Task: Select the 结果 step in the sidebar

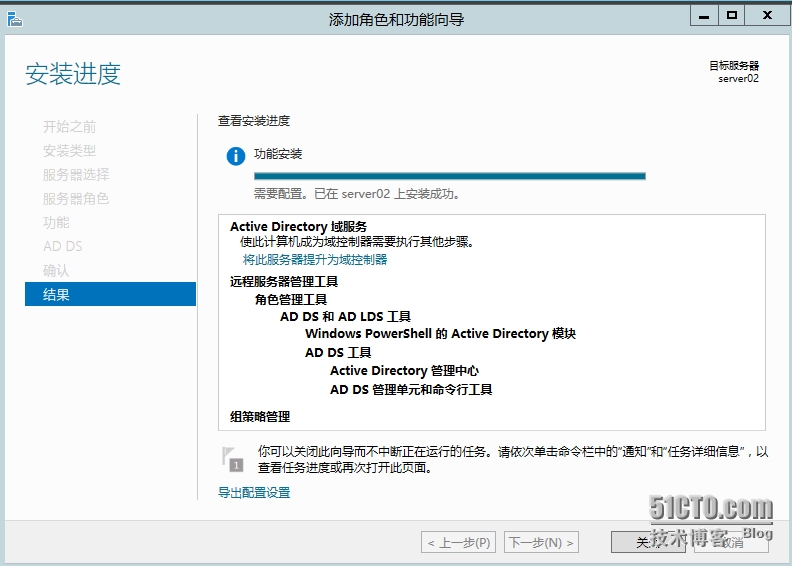Action: click(110, 294)
